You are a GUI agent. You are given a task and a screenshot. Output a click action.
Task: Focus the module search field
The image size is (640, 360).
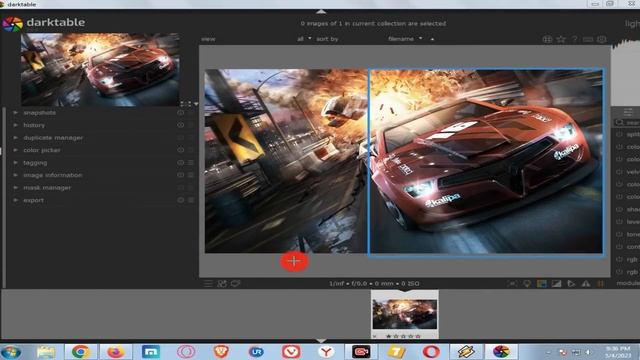coord(628,122)
